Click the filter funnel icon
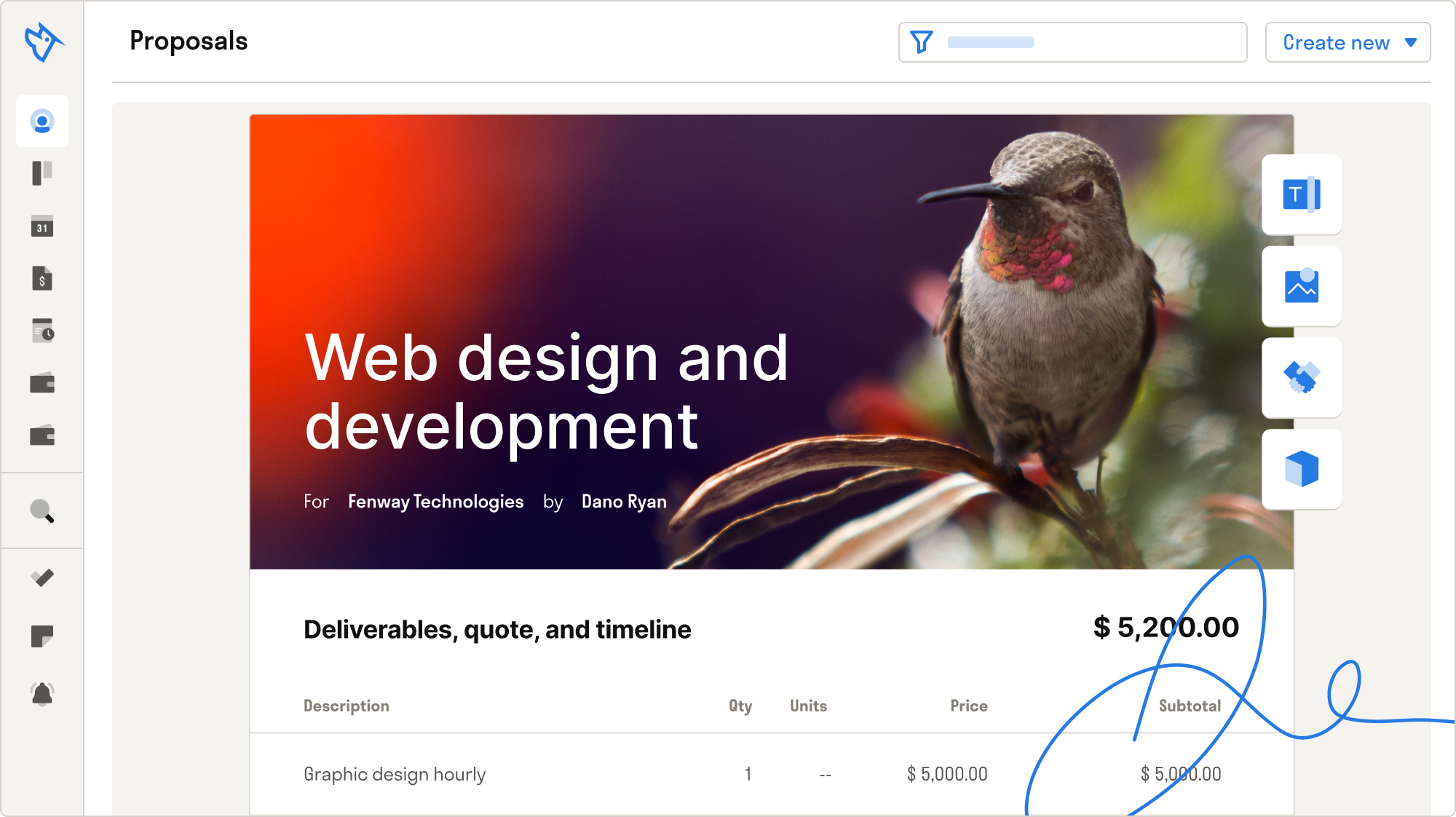This screenshot has height=817, width=1456. [922, 42]
